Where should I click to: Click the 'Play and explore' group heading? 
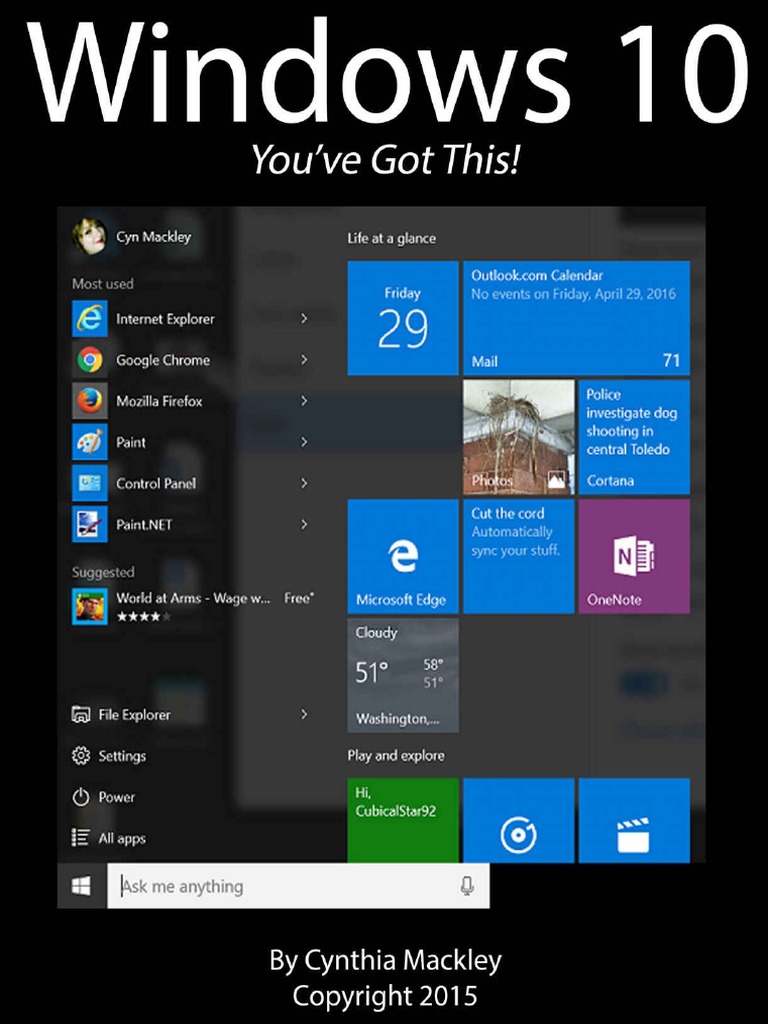pyautogui.click(x=396, y=756)
